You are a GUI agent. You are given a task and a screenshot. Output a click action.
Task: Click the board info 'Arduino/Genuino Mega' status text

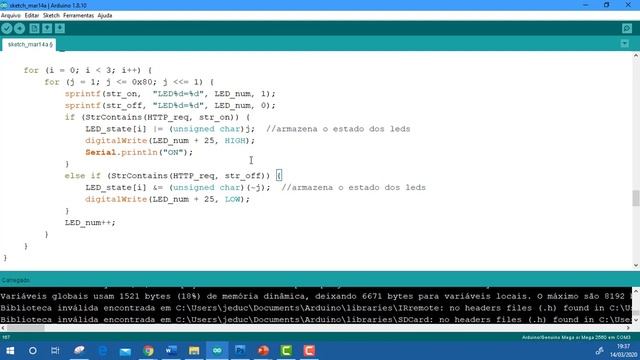(x=576, y=338)
